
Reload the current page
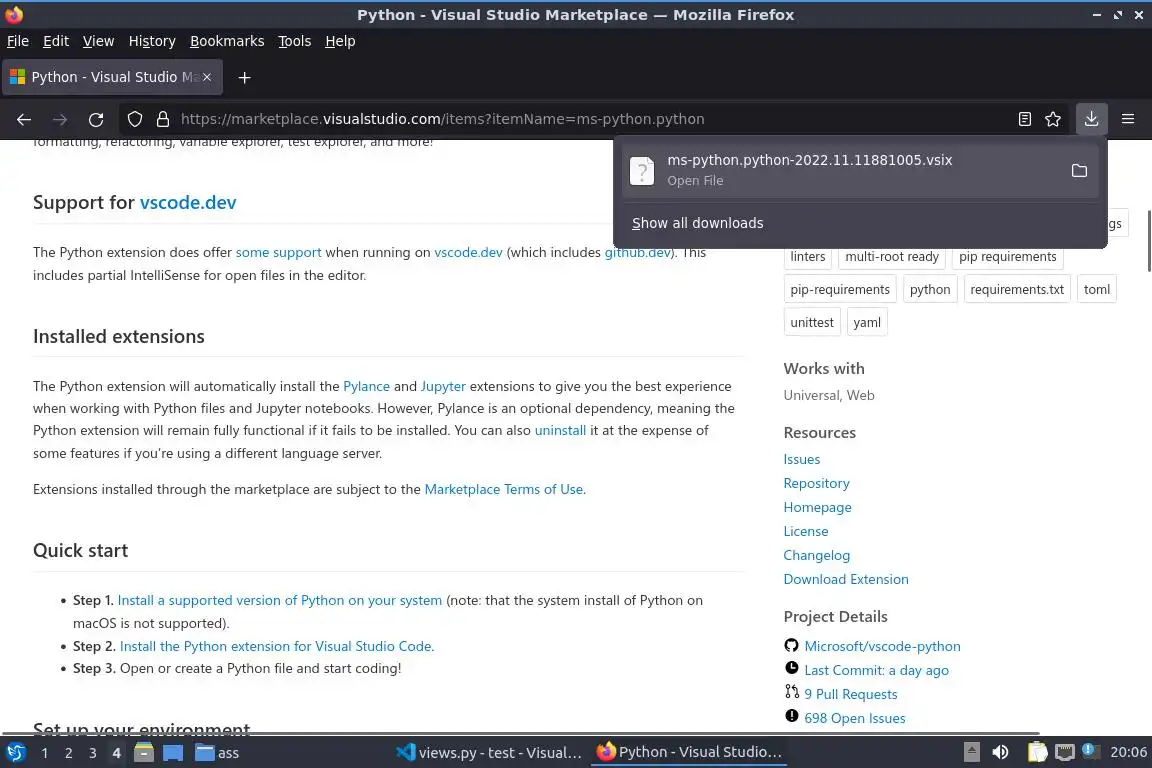tap(96, 119)
